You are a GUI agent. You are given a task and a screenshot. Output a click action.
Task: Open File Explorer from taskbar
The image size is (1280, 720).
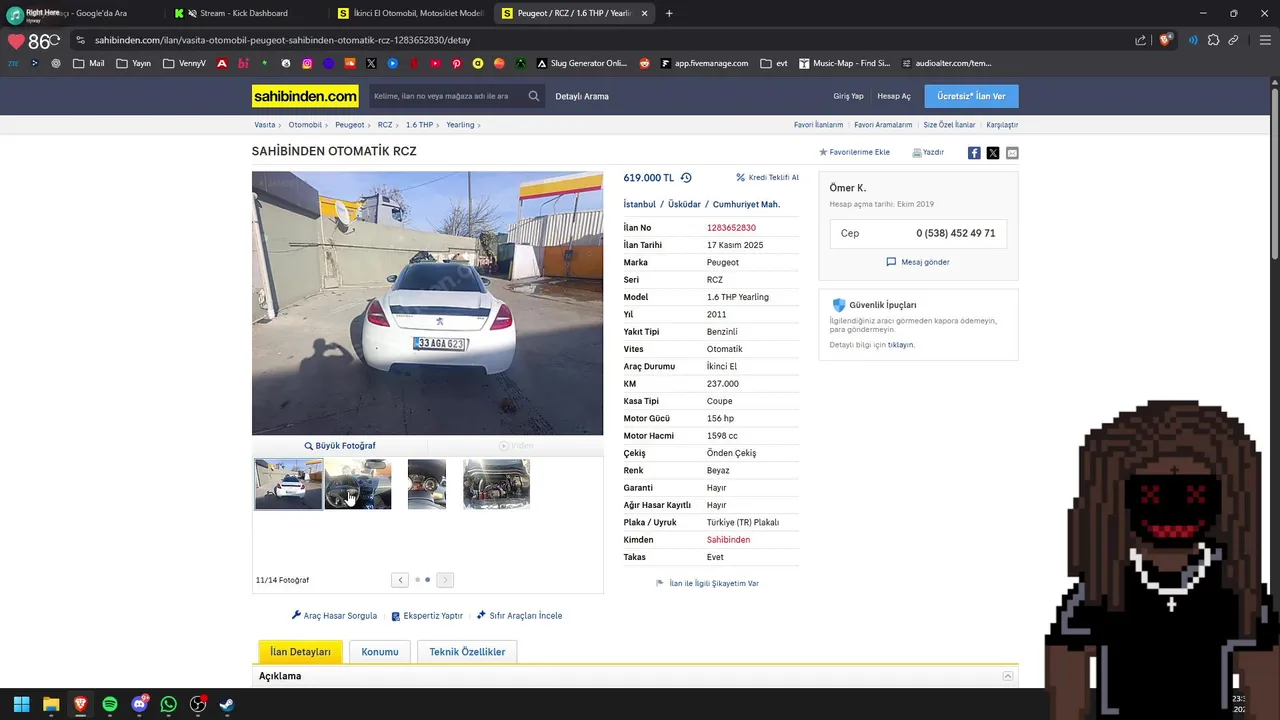(51, 704)
